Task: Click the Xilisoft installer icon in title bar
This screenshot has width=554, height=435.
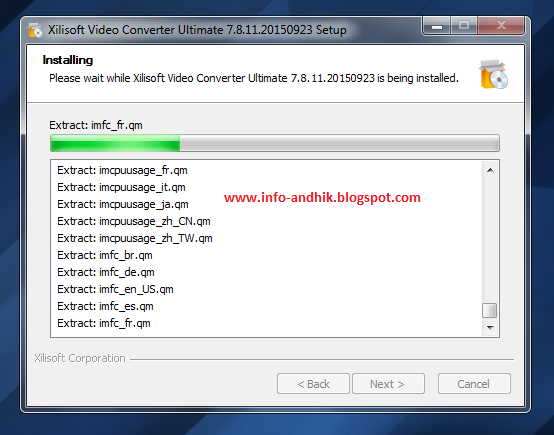Action: (x=35, y=30)
